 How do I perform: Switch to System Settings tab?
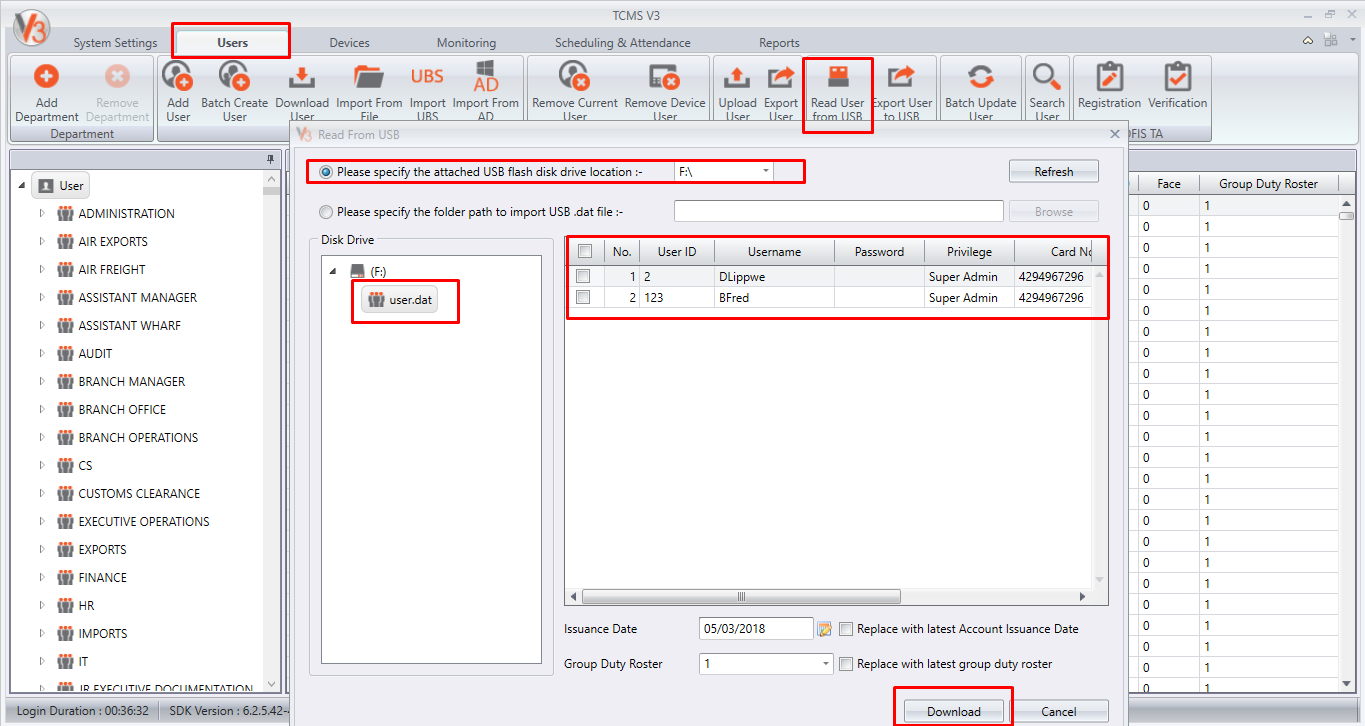coord(115,43)
